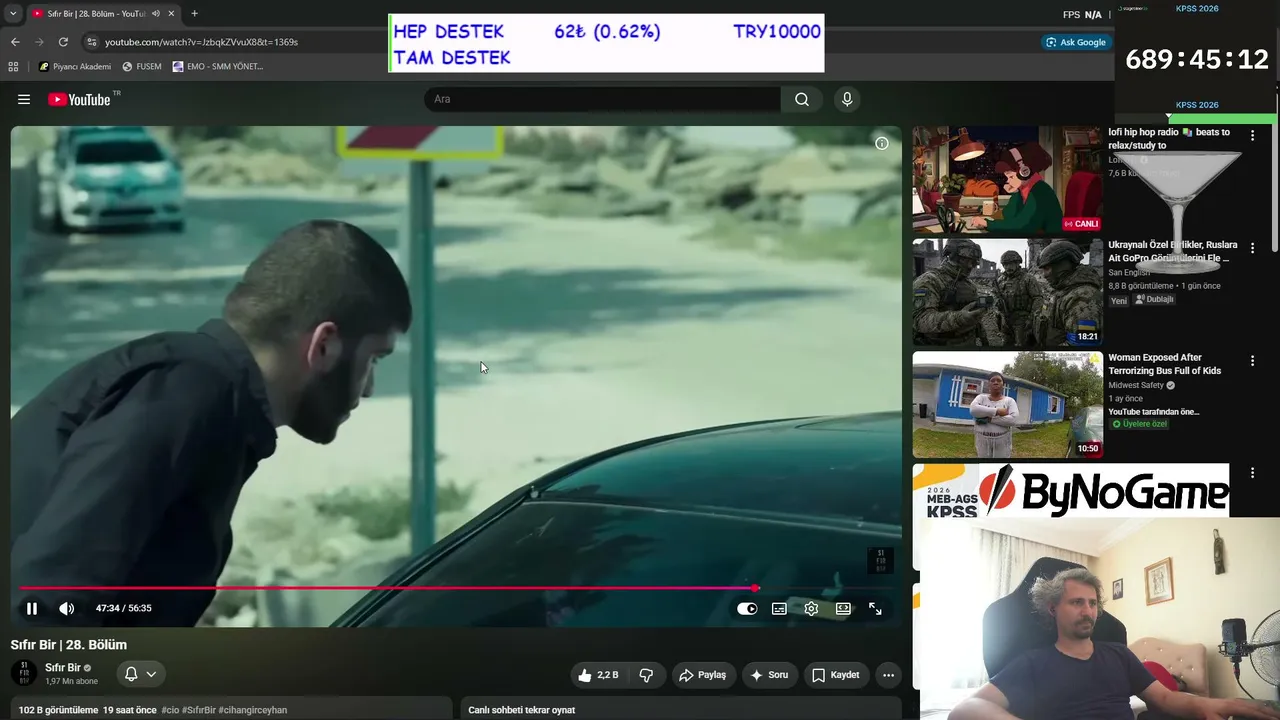This screenshot has height=720, width=1280.
Task: Click the Dublajlı badge on the Ukraine video
Action: pos(1154,300)
